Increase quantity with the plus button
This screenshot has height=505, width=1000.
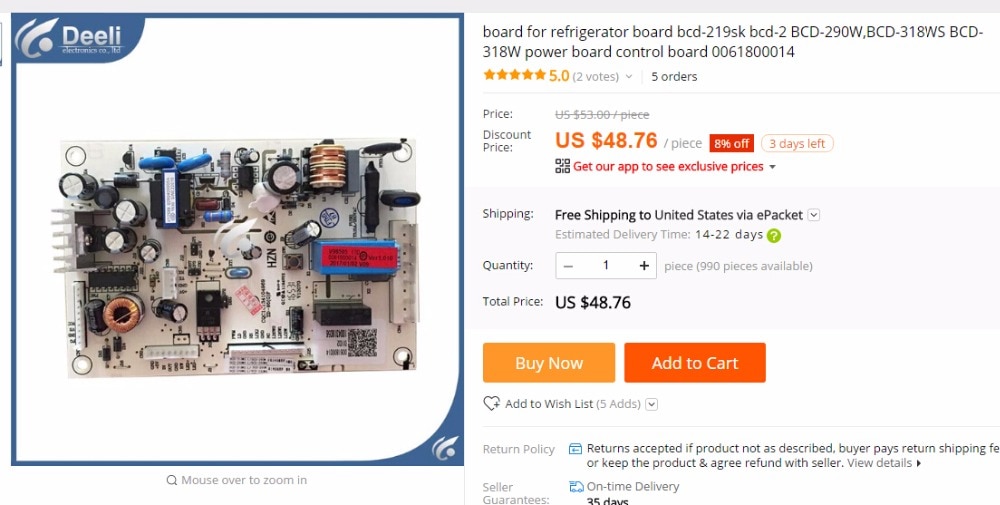tap(644, 266)
